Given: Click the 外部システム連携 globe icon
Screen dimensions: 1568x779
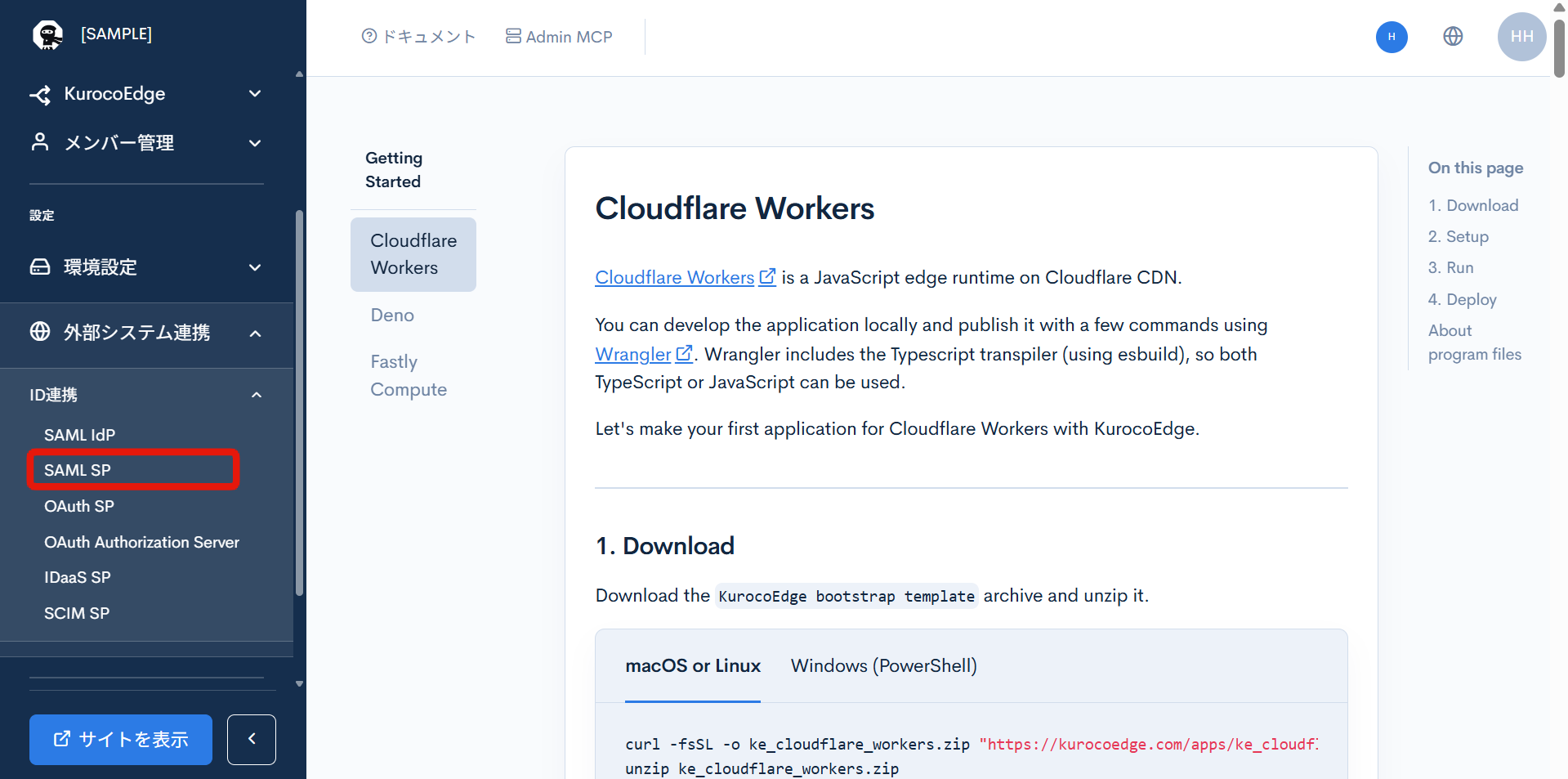Looking at the screenshot, I should click(x=40, y=331).
